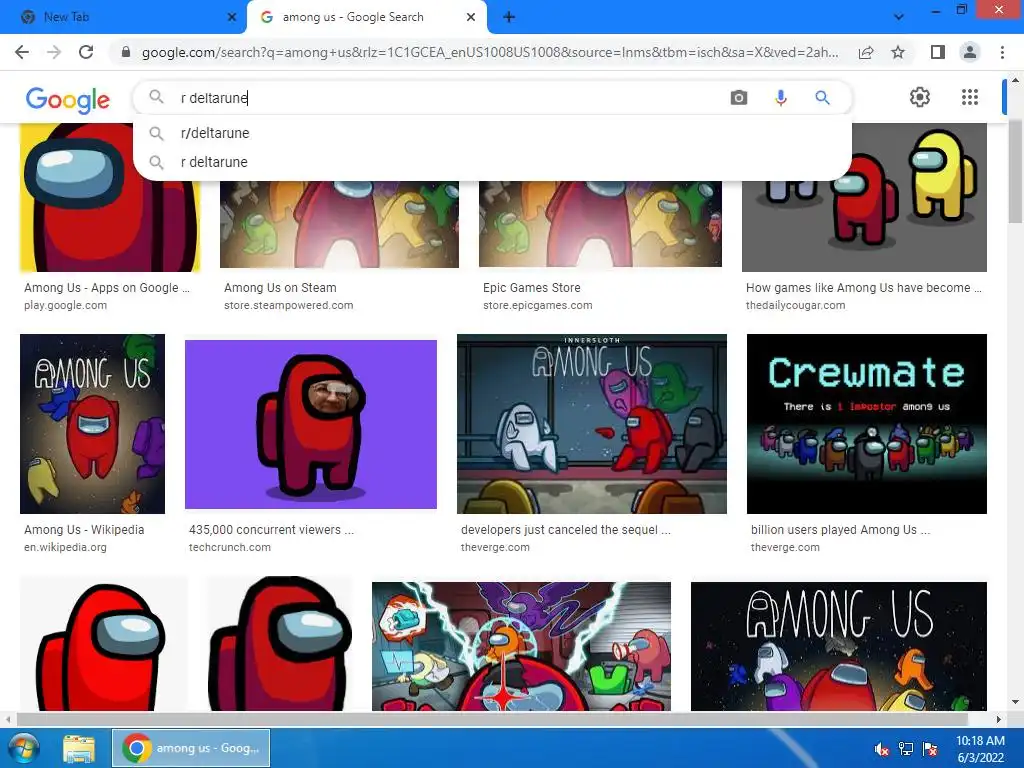Follow the Epic Games Store title link
The image size is (1024, 768).
(532, 288)
